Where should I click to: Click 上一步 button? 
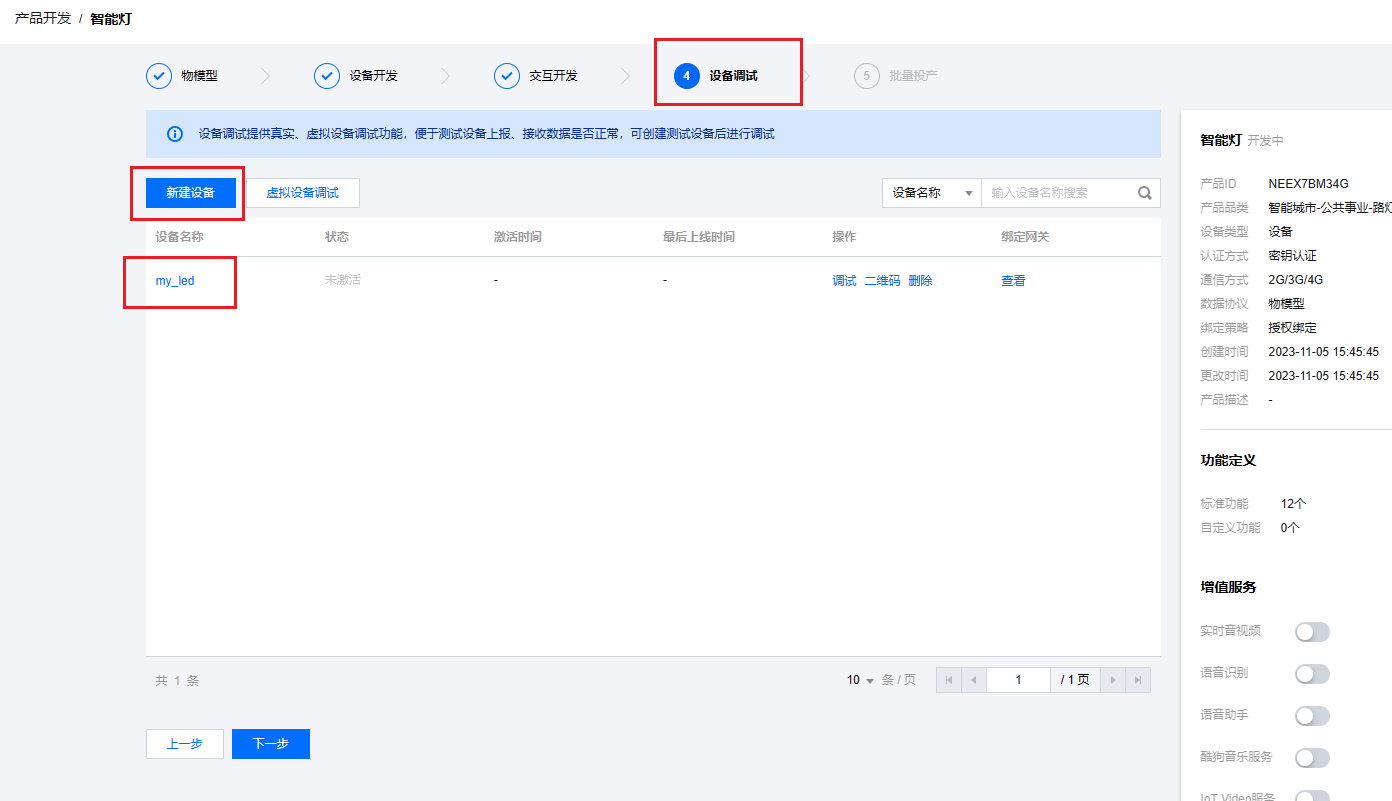point(185,744)
